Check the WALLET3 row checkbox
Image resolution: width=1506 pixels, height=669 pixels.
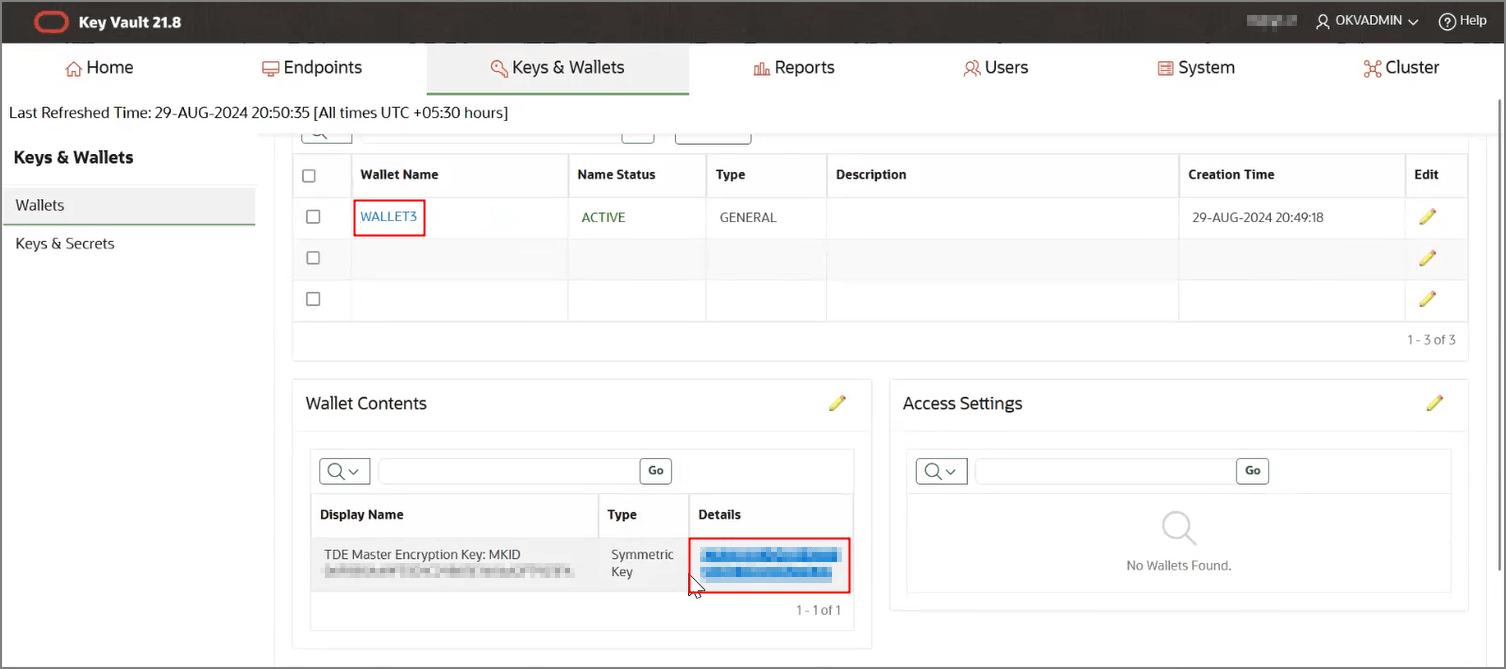[313, 217]
